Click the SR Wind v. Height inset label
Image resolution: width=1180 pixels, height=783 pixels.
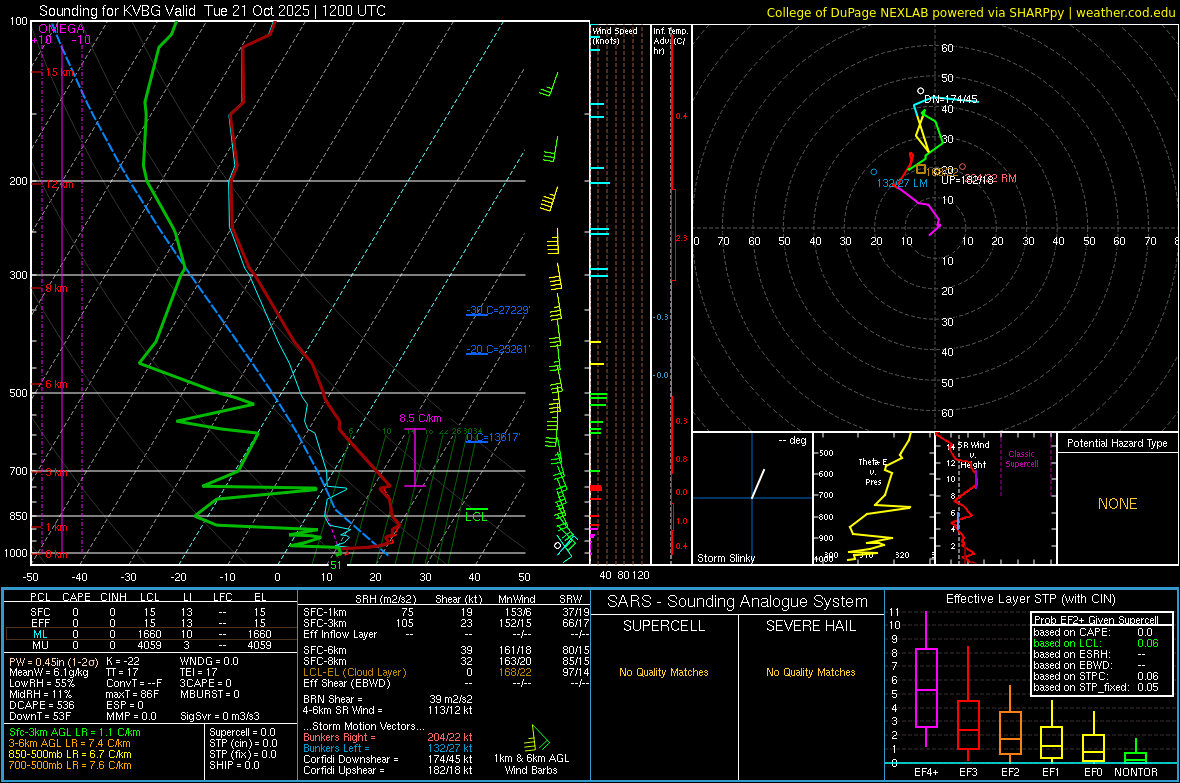(x=973, y=455)
